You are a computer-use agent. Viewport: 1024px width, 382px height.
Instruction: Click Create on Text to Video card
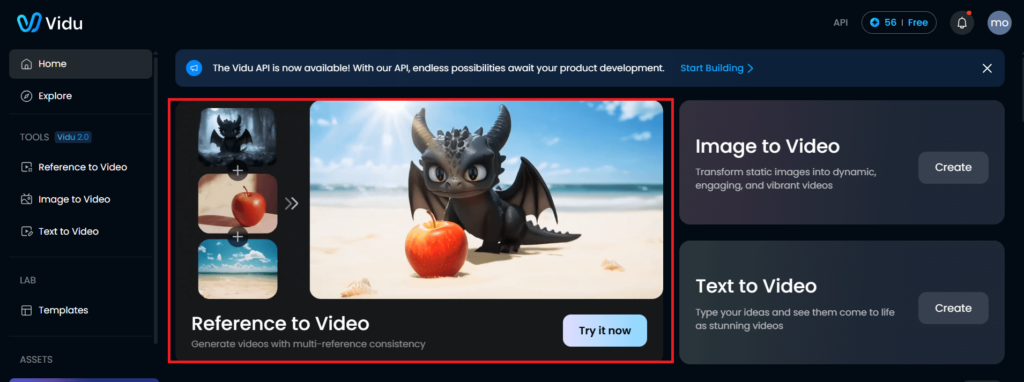pyautogui.click(x=953, y=308)
